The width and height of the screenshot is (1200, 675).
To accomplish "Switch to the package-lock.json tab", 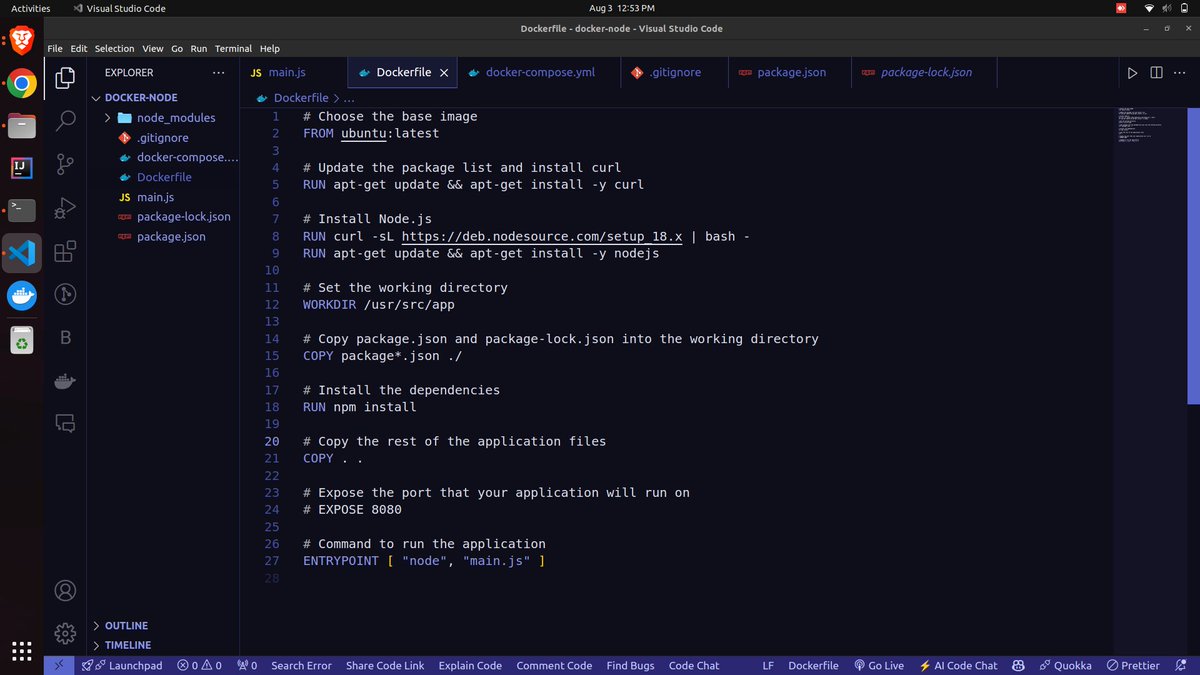I will [925, 73].
